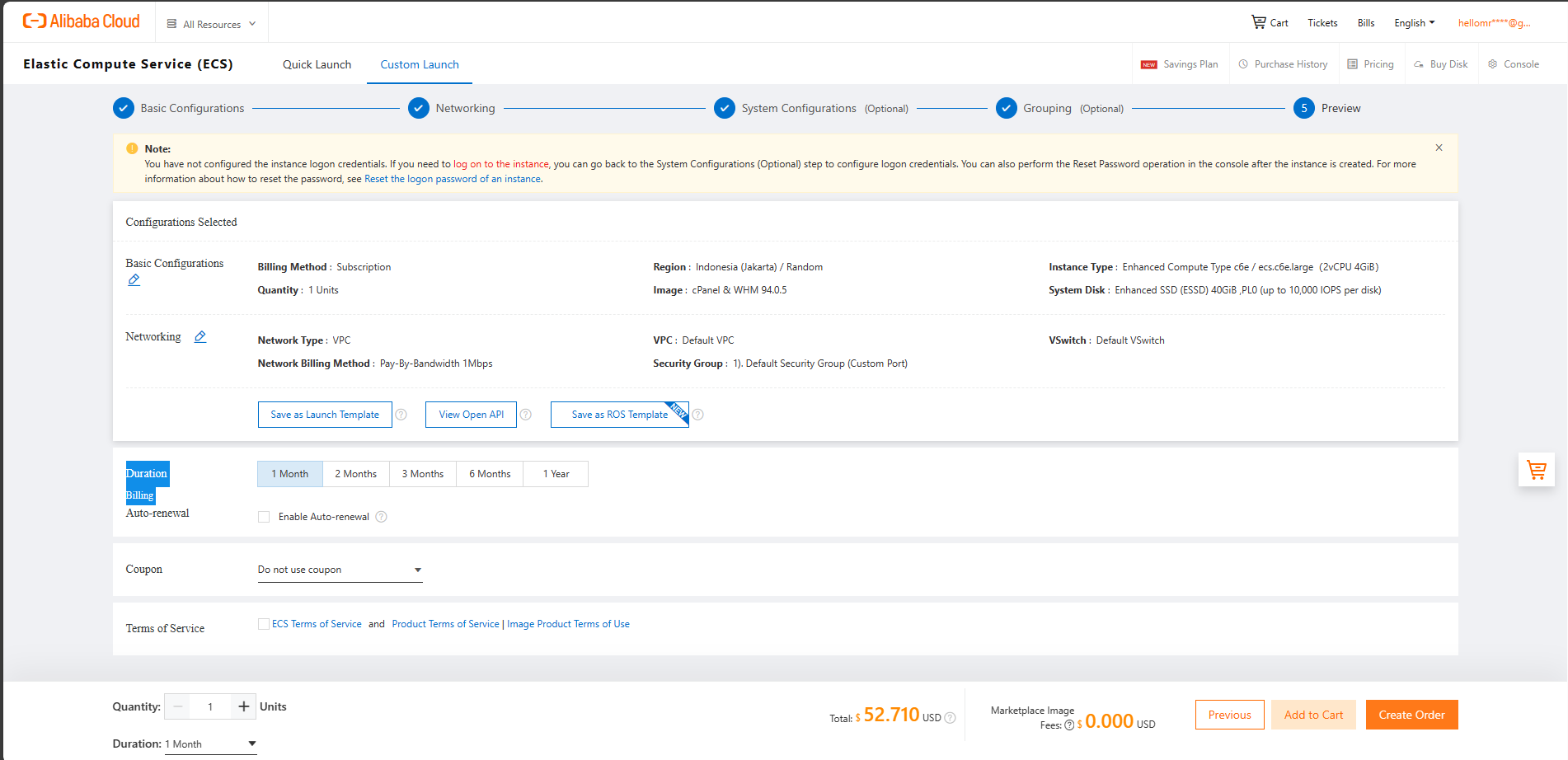Show help for Enable Auto-renewal
Screen dimensions: 1568x760
381,517
